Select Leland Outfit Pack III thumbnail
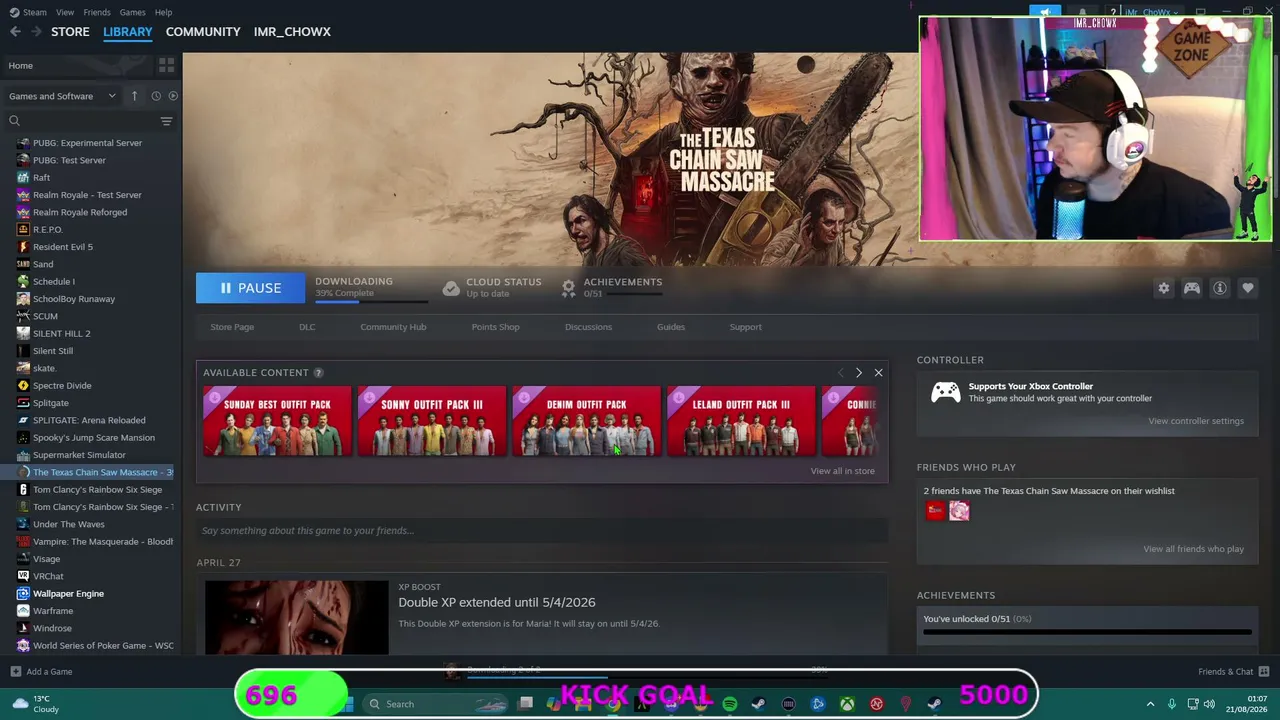Image resolution: width=1280 pixels, height=720 pixels. 741,421
